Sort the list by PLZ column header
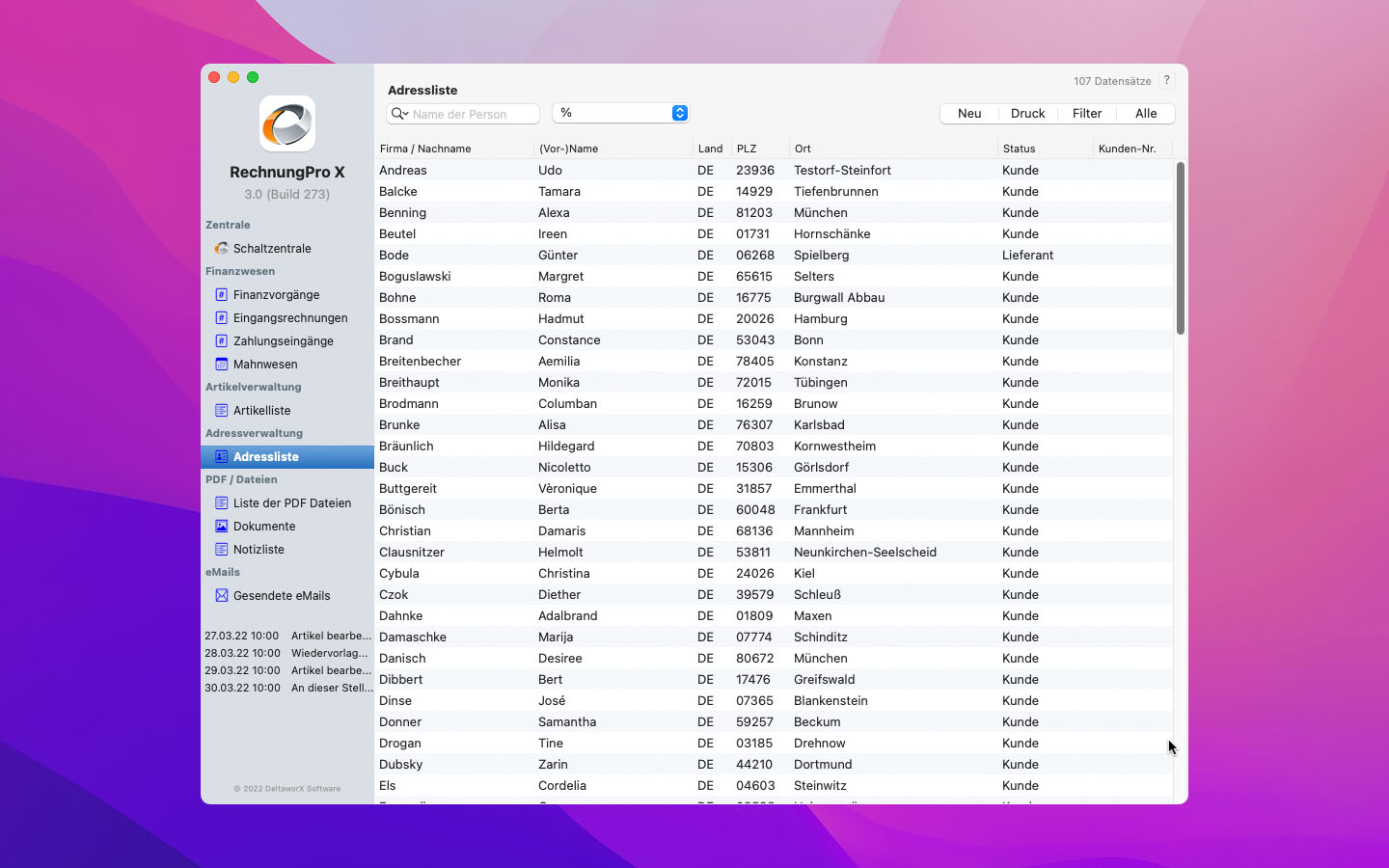The image size is (1389, 868). (746, 149)
